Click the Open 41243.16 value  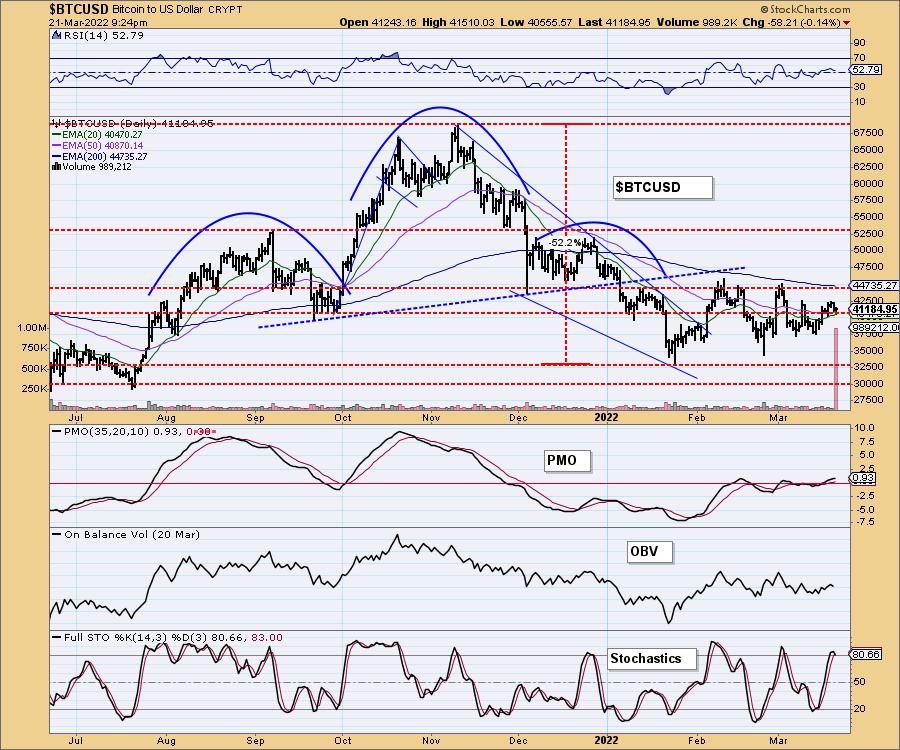point(378,22)
